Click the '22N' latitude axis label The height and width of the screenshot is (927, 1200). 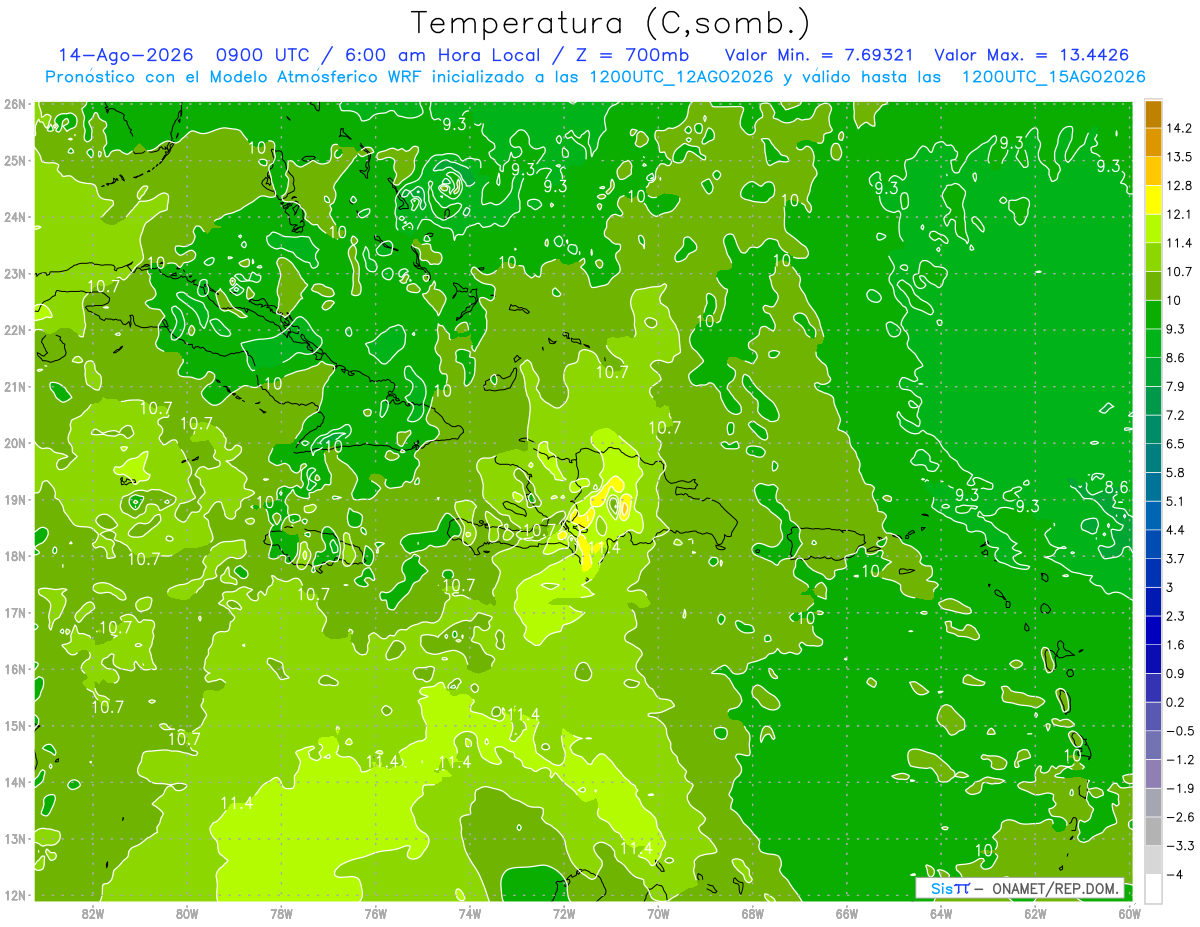[15, 329]
